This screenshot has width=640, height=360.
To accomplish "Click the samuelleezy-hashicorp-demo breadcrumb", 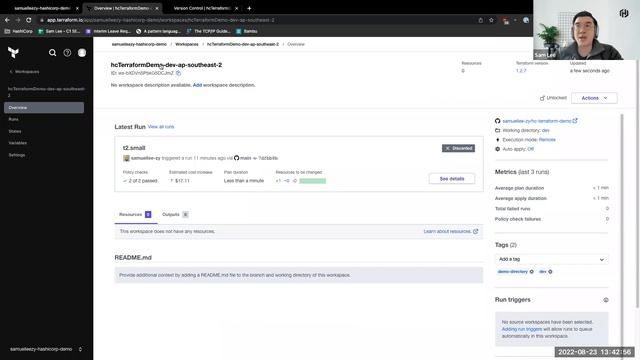I will coord(139,44).
